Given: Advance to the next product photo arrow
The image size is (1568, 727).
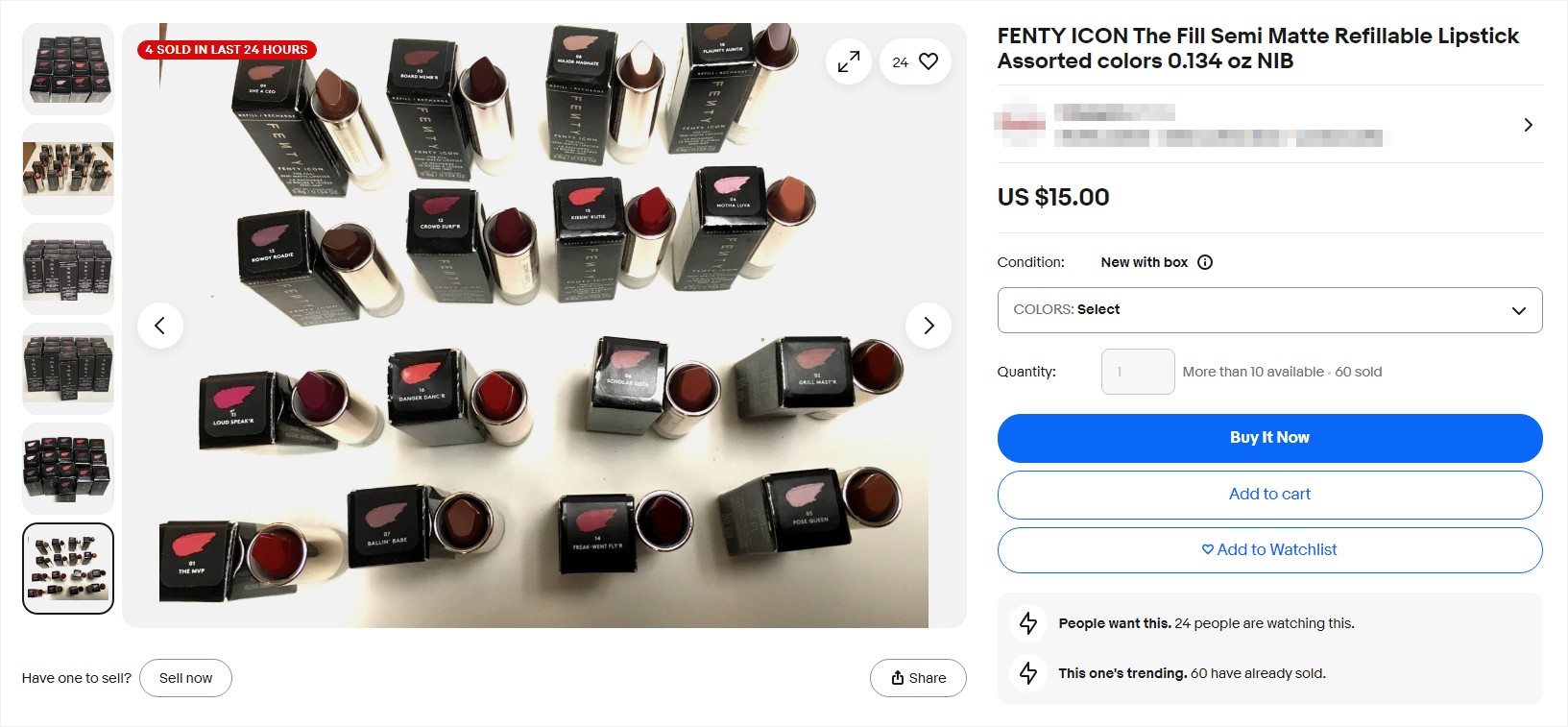Looking at the screenshot, I should click(928, 326).
